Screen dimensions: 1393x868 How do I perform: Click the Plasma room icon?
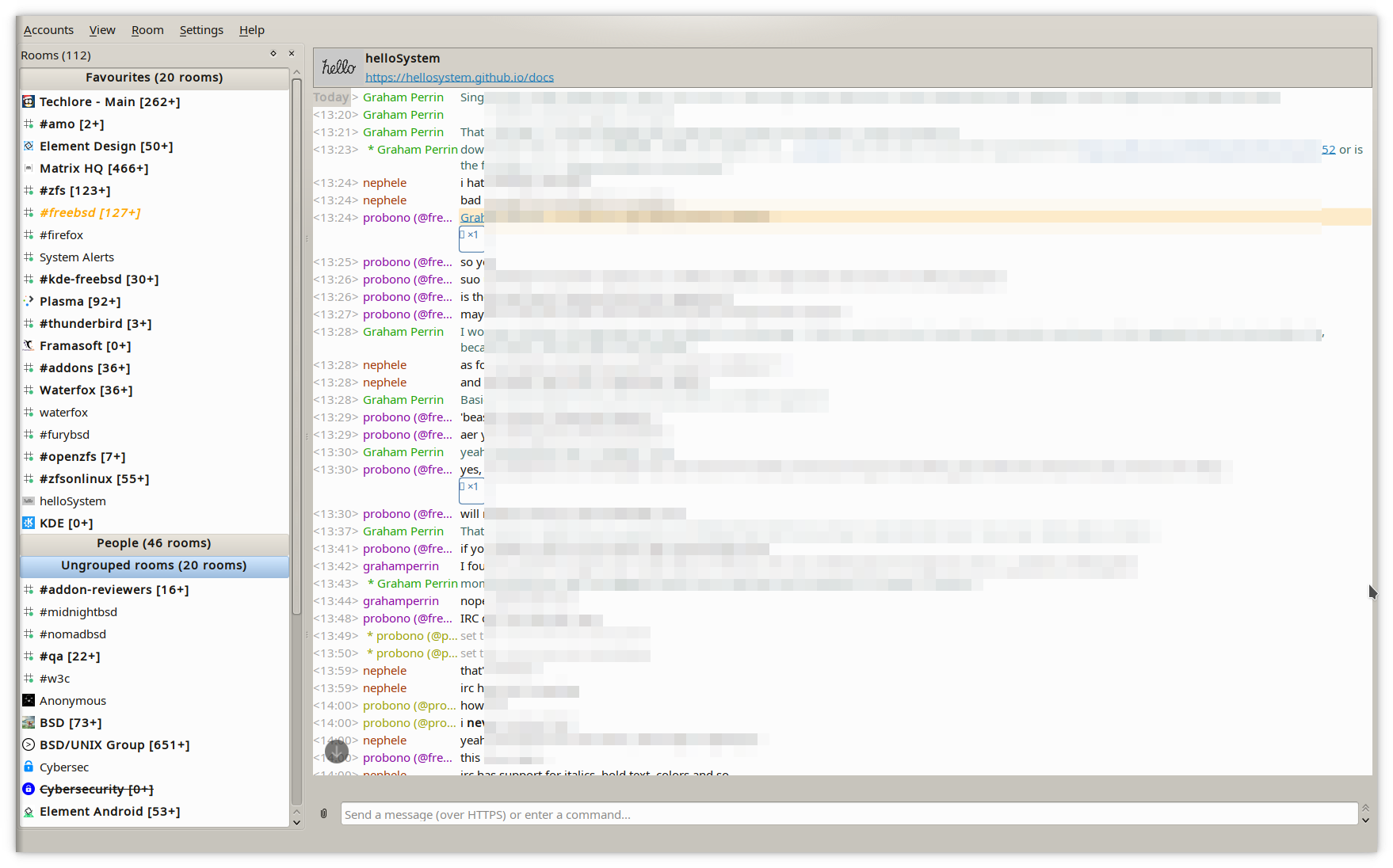pos(28,301)
